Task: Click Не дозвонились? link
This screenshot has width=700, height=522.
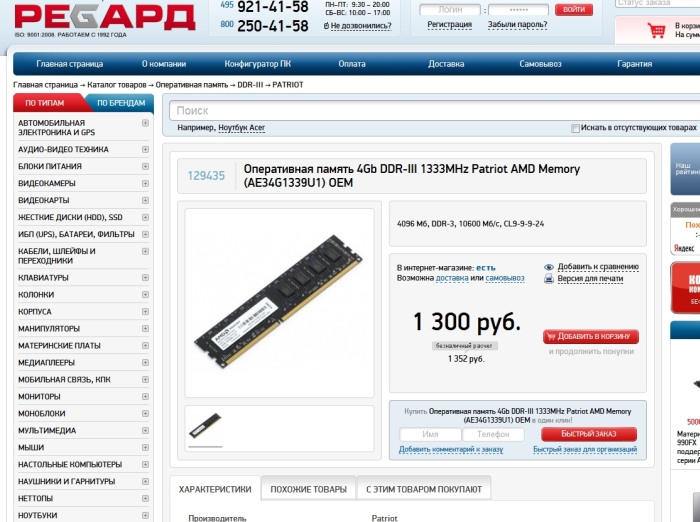Action: pos(361,26)
